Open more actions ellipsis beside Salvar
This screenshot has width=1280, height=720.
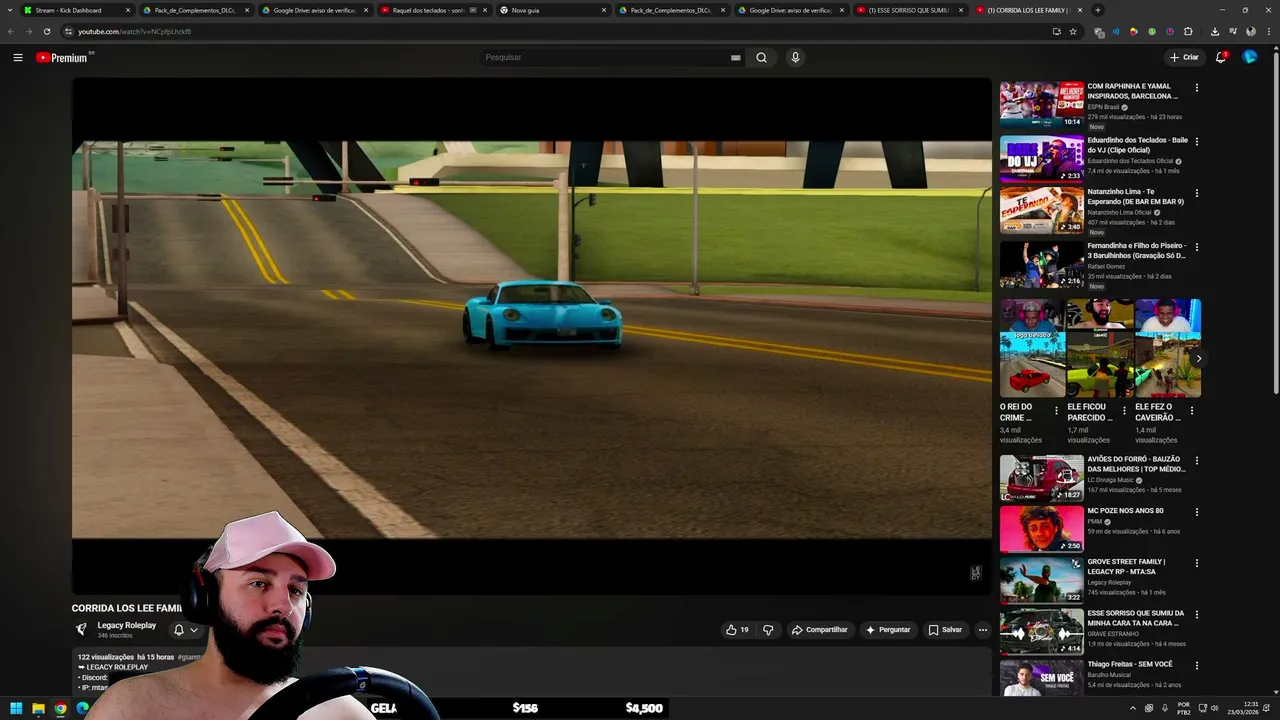[x=983, y=630]
